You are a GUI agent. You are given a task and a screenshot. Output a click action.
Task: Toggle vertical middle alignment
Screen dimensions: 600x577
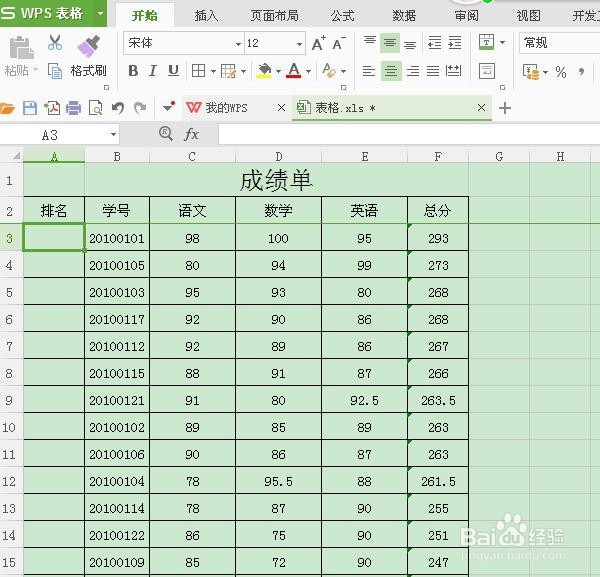(x=390, y=42)
